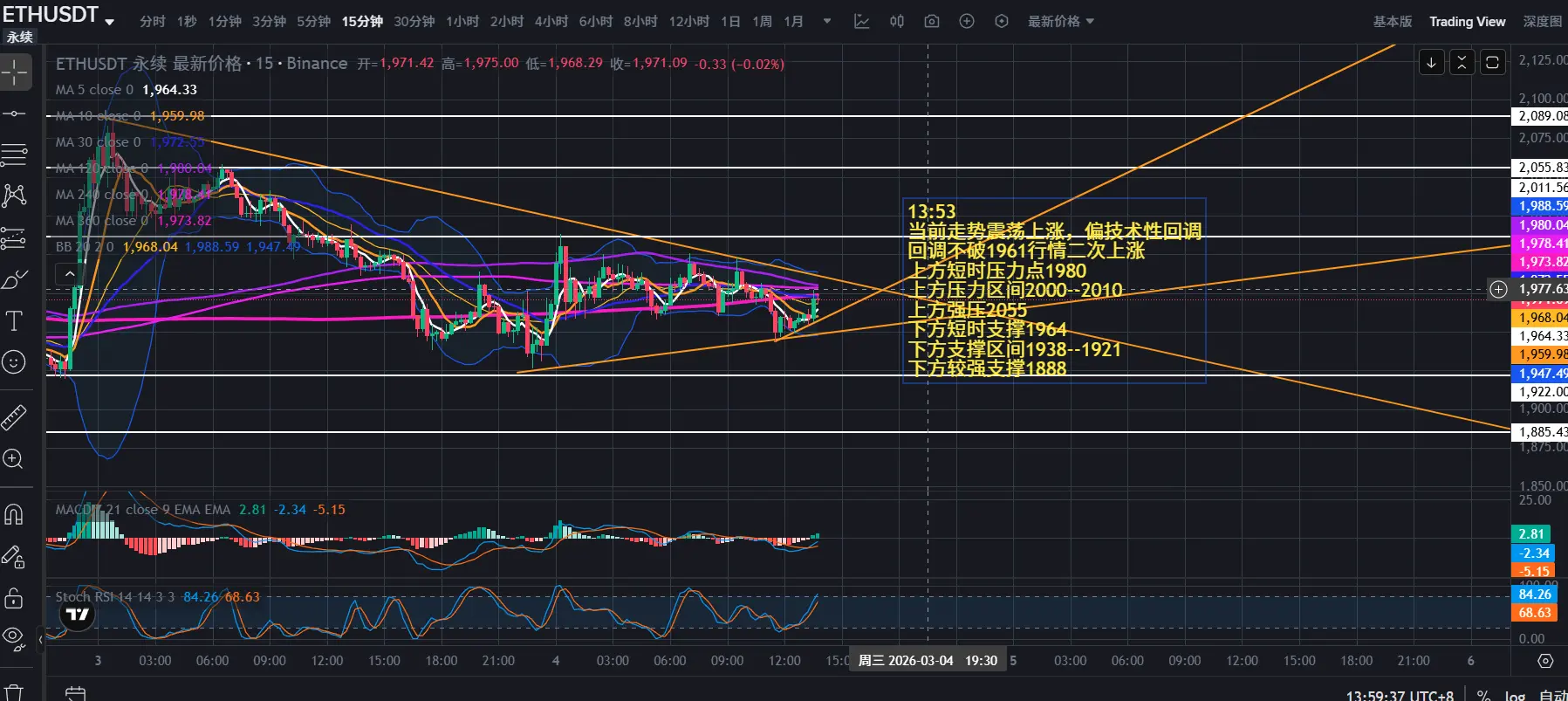Toggle magnet mode for drawings
This screenshot has height=701, width=1568.
(x=15, y=514)
